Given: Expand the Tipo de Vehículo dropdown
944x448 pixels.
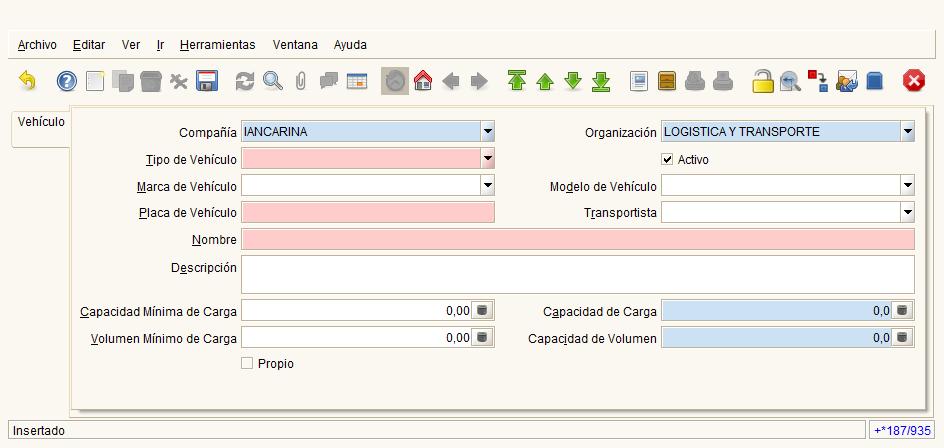Looking at the screenshot, I should pos(488,158).
